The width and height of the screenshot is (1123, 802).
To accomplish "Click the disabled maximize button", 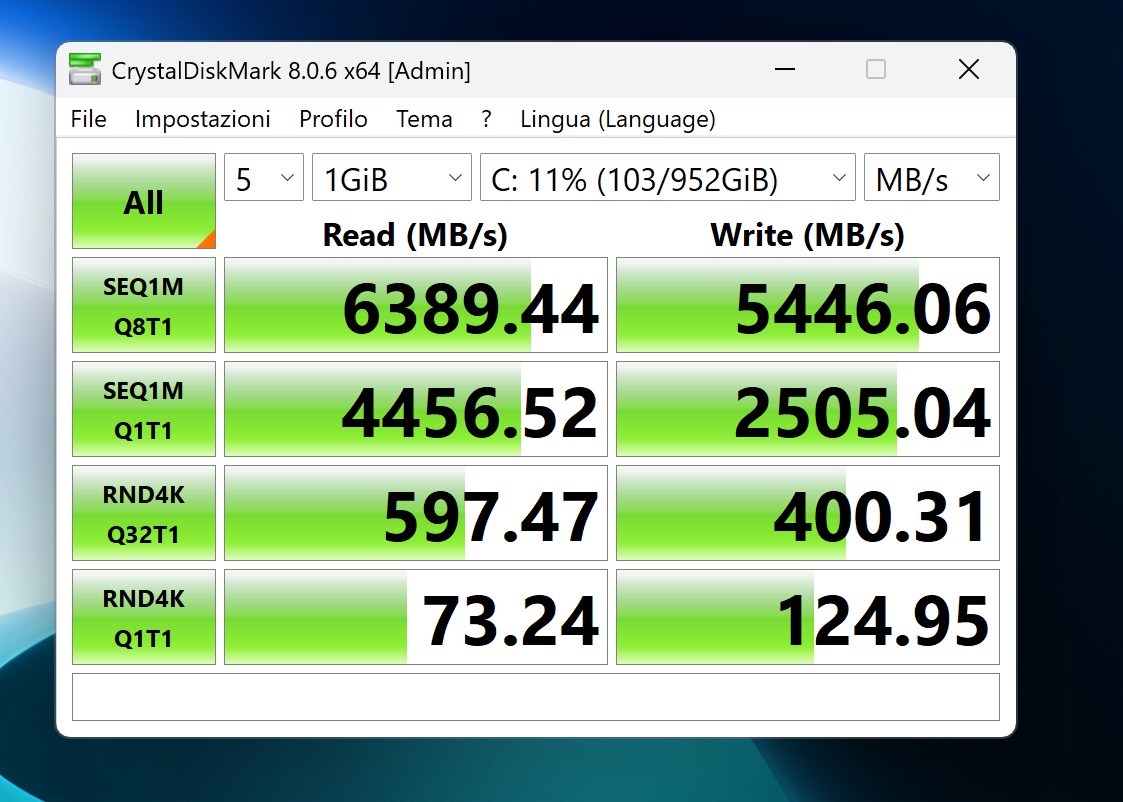I will 875,69.
